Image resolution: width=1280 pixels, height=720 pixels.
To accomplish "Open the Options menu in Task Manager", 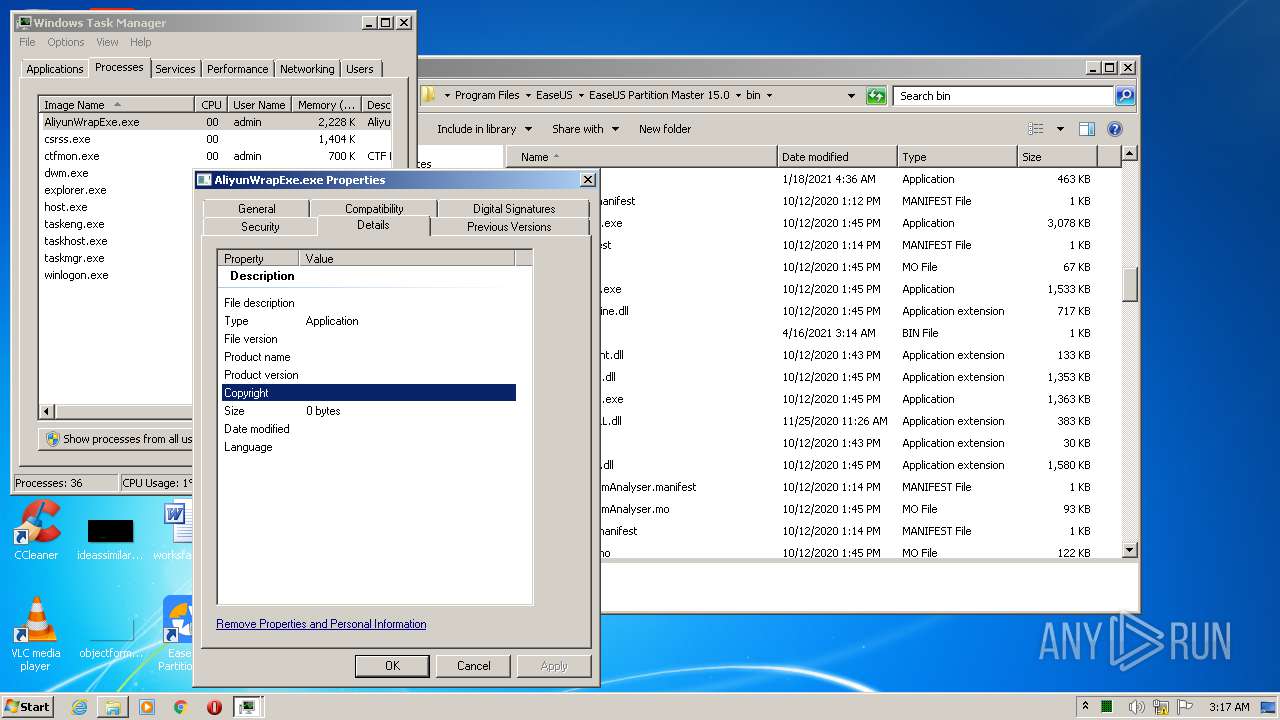I will pyautogui.click(x=66, y=42).
